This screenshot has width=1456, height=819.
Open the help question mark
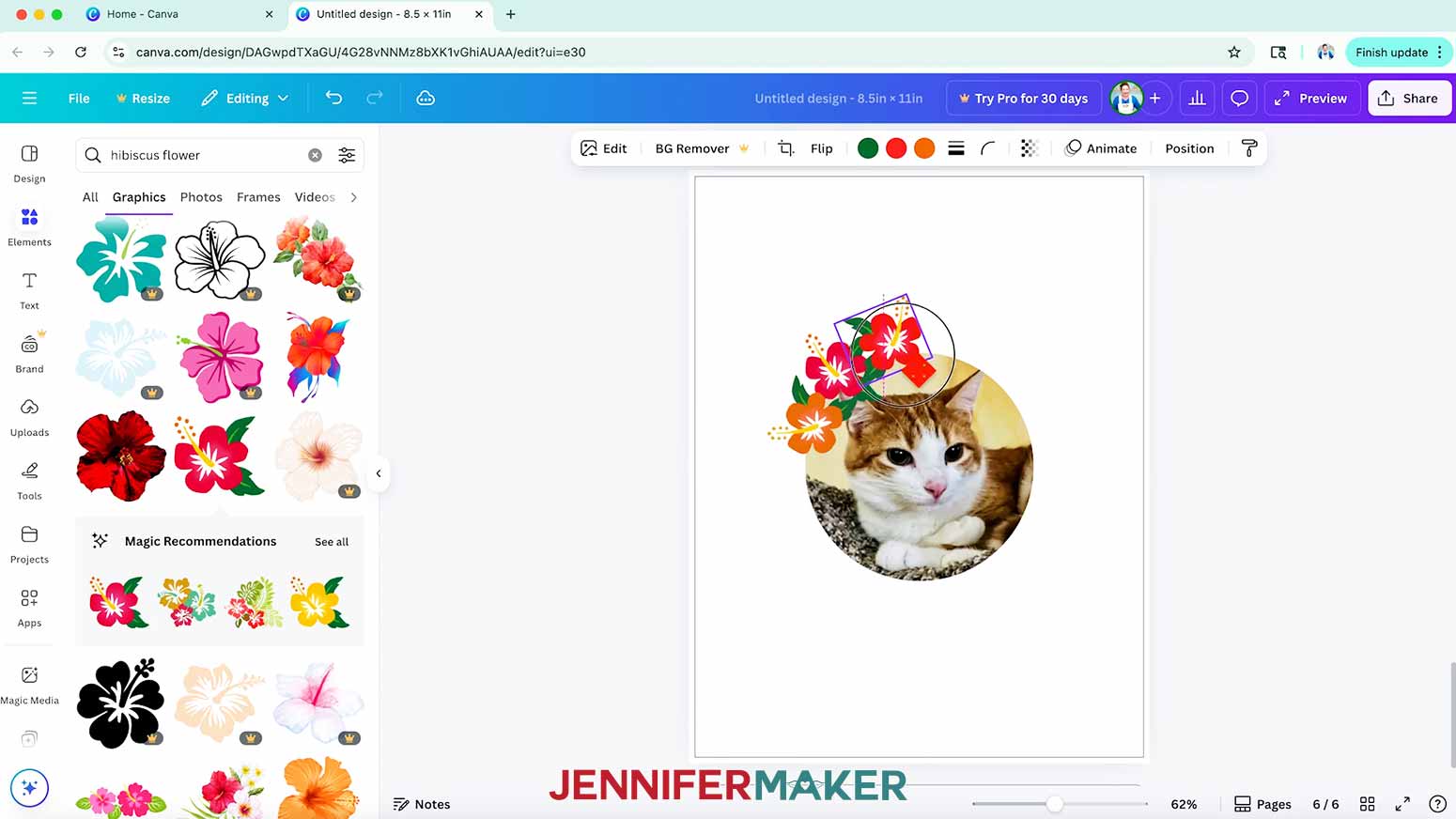pyautogui.click(x=1437, y=804)
